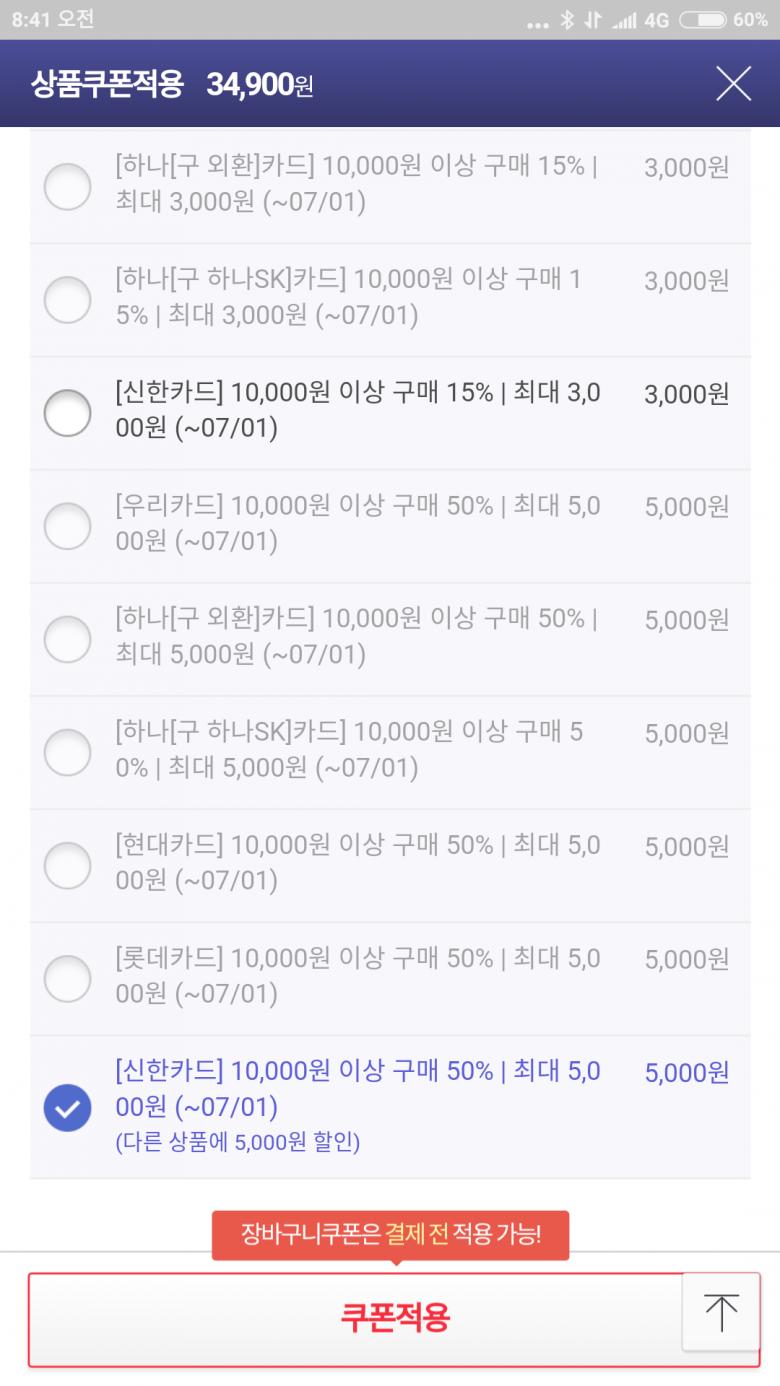780x1386 pixels.
Task: Deselect the checked 신한카드 50% coupon
Action: 68,1107
